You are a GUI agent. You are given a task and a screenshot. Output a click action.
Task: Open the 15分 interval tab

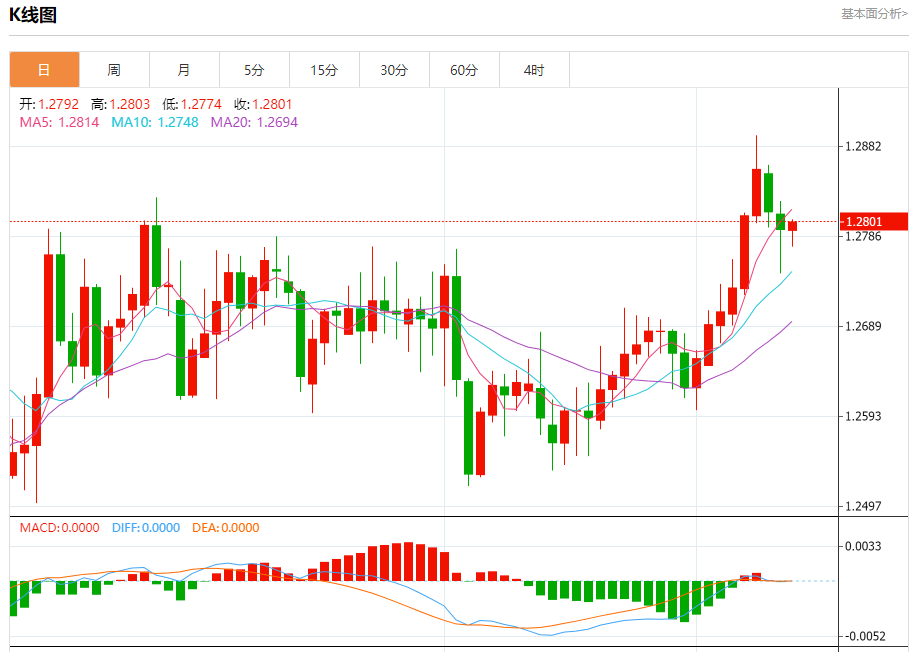pyautogui.click(x=324, y=70)
